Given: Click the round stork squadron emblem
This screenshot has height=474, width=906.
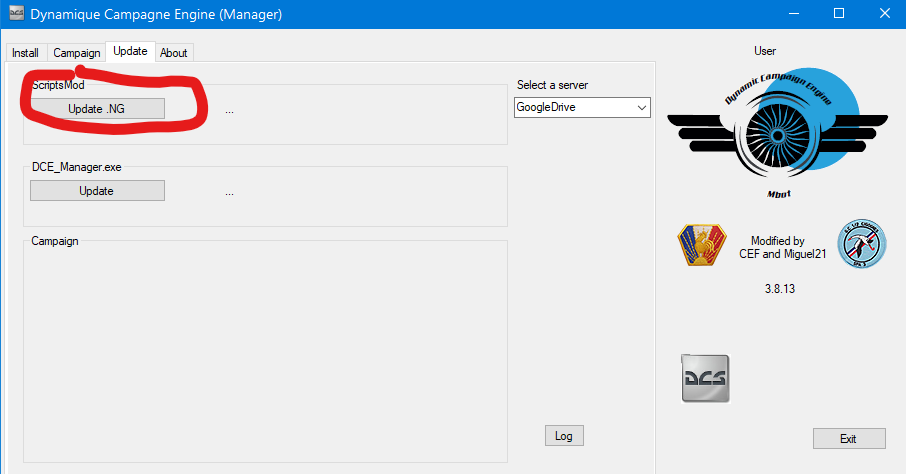Looking at the screenshot, I should (x=862, y=244).
